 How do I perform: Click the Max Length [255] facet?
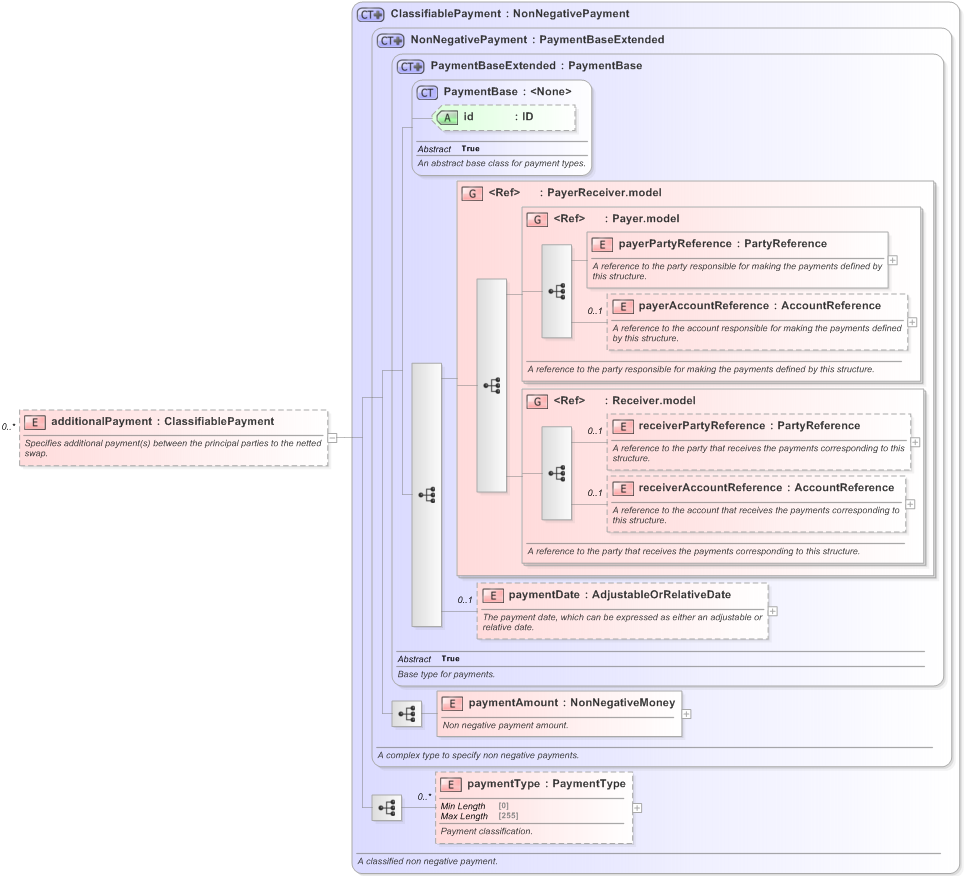(x=480, y=816)
